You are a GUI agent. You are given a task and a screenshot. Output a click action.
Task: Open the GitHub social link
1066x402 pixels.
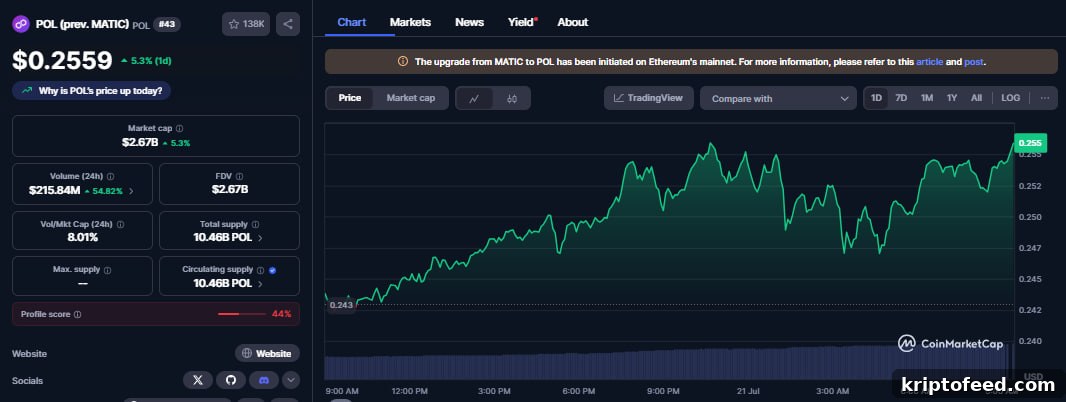click(231, 380)
